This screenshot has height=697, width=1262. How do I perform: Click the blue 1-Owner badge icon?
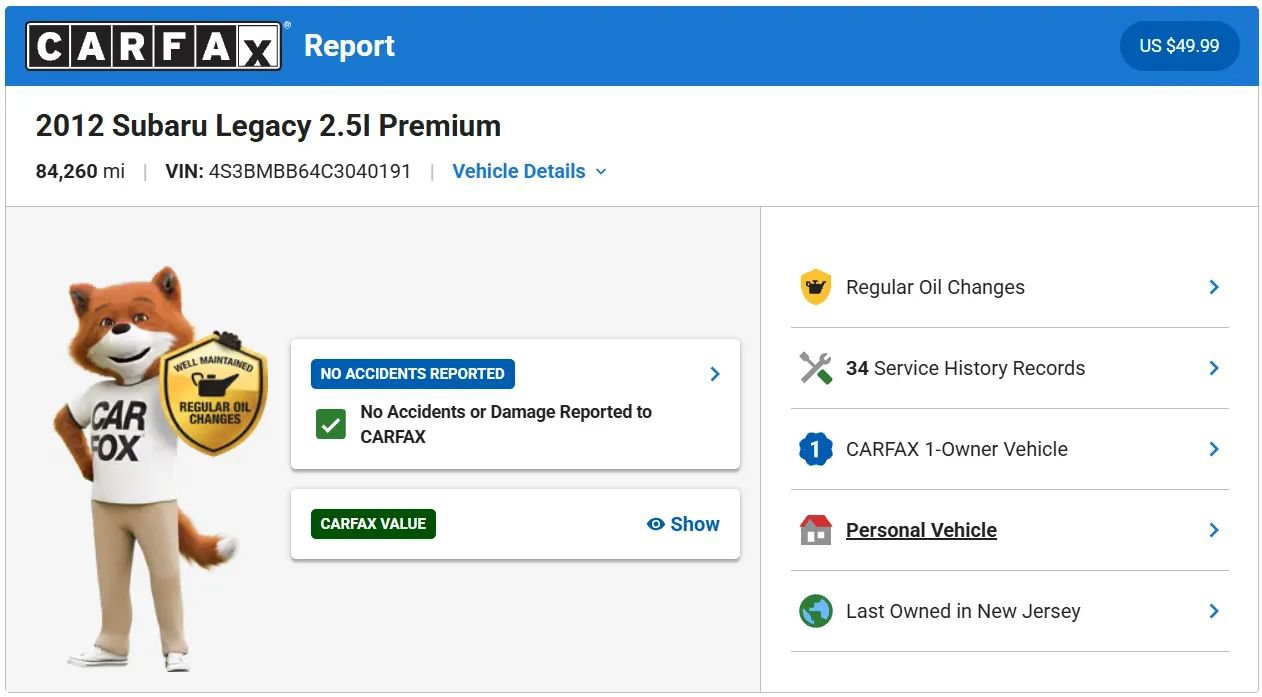tap(816, 449)
